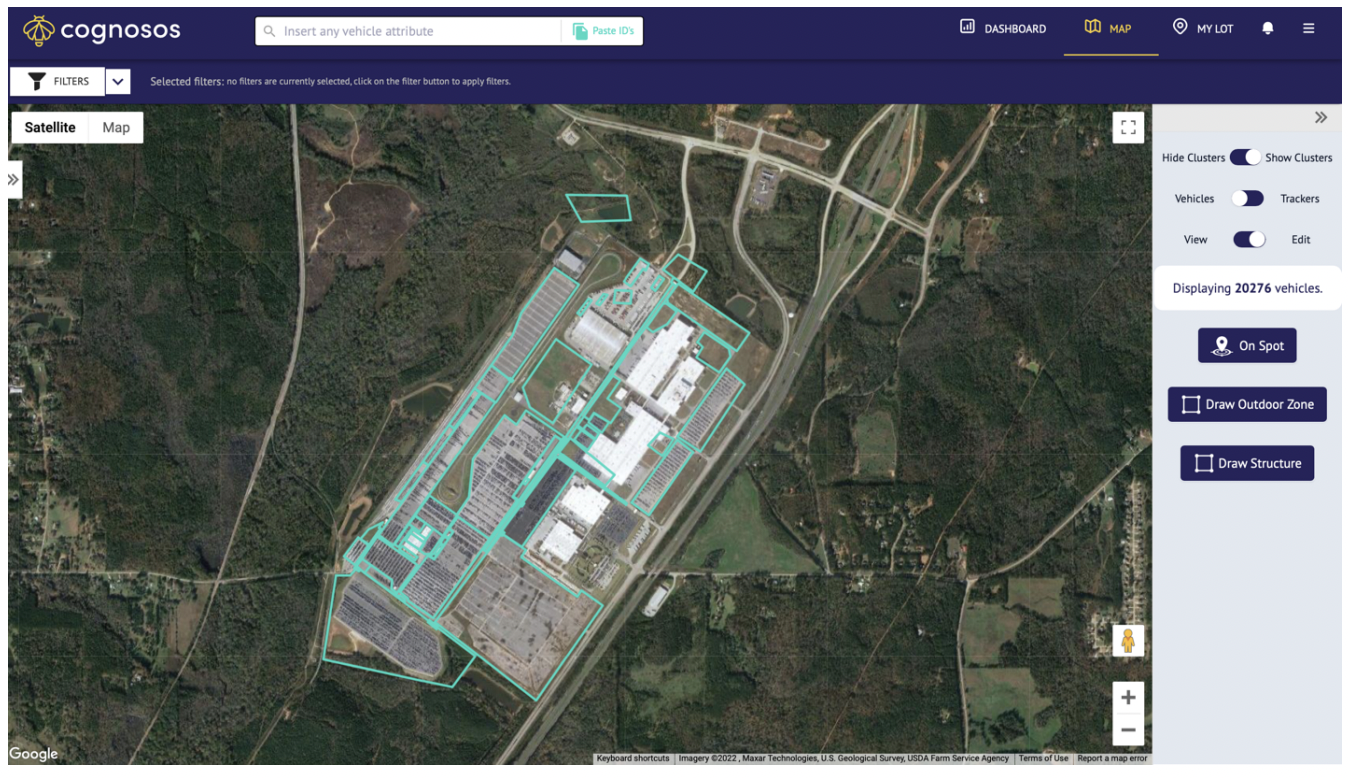1348x778 pixels.
Task: Open the hamburger menu
Action: [x=1308, y=29]
